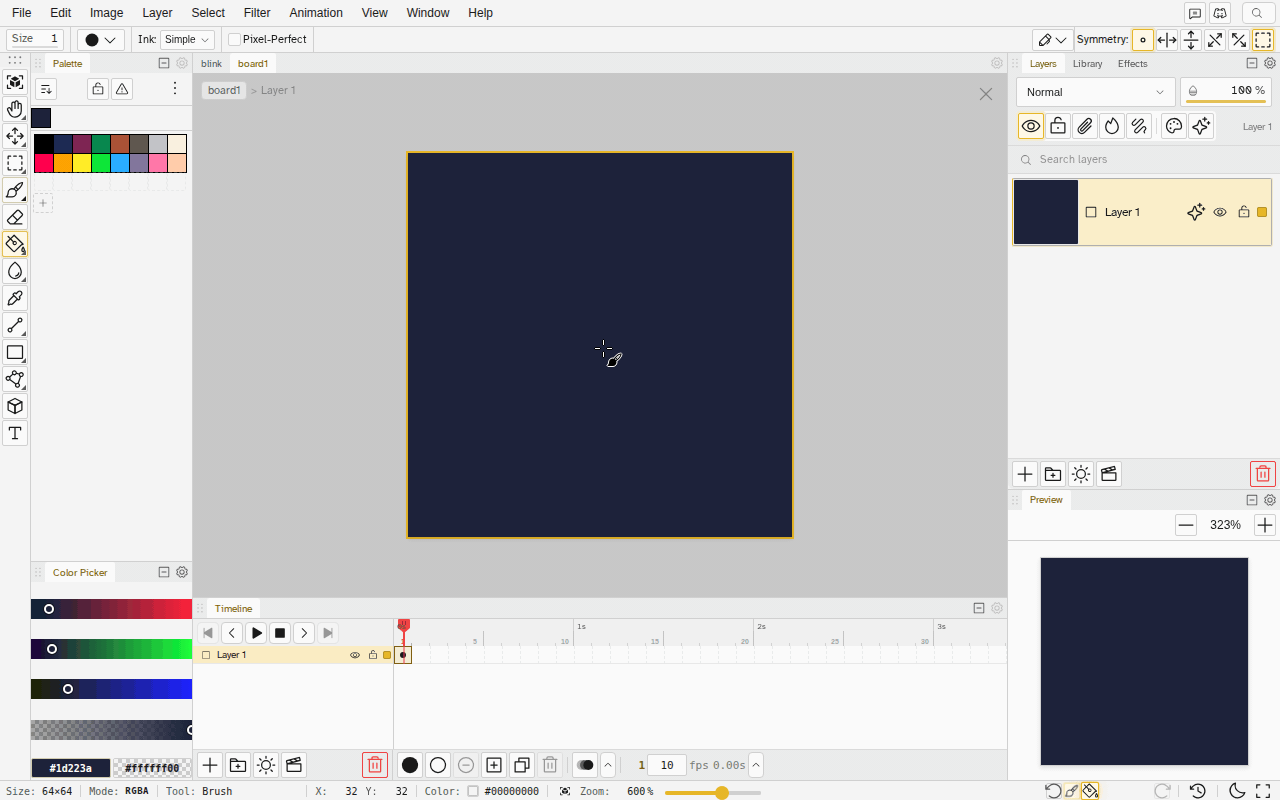Open the brush shape dropdown

(100, 40)
